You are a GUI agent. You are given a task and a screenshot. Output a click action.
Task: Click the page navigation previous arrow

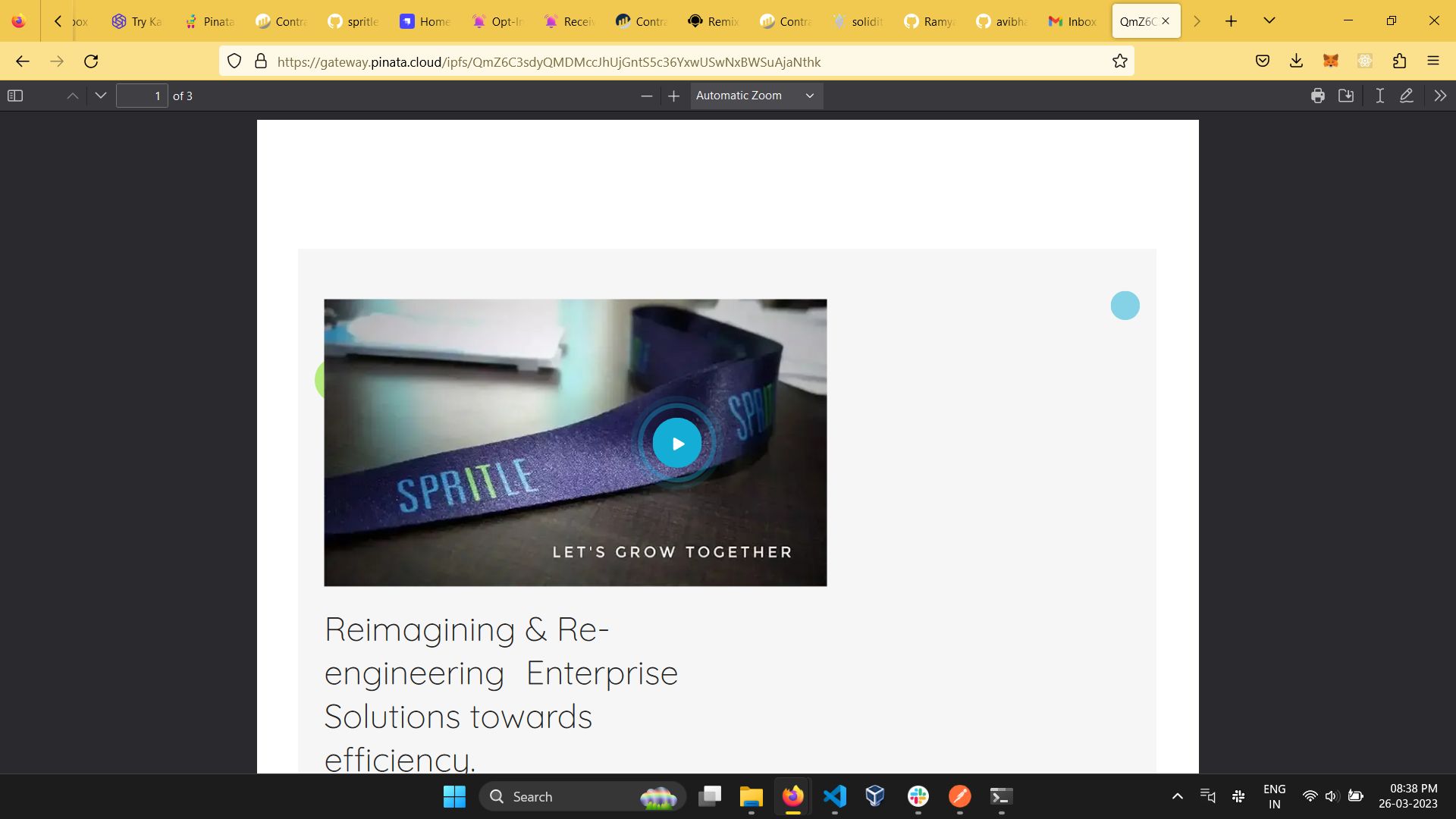click(x=71, y=95)
